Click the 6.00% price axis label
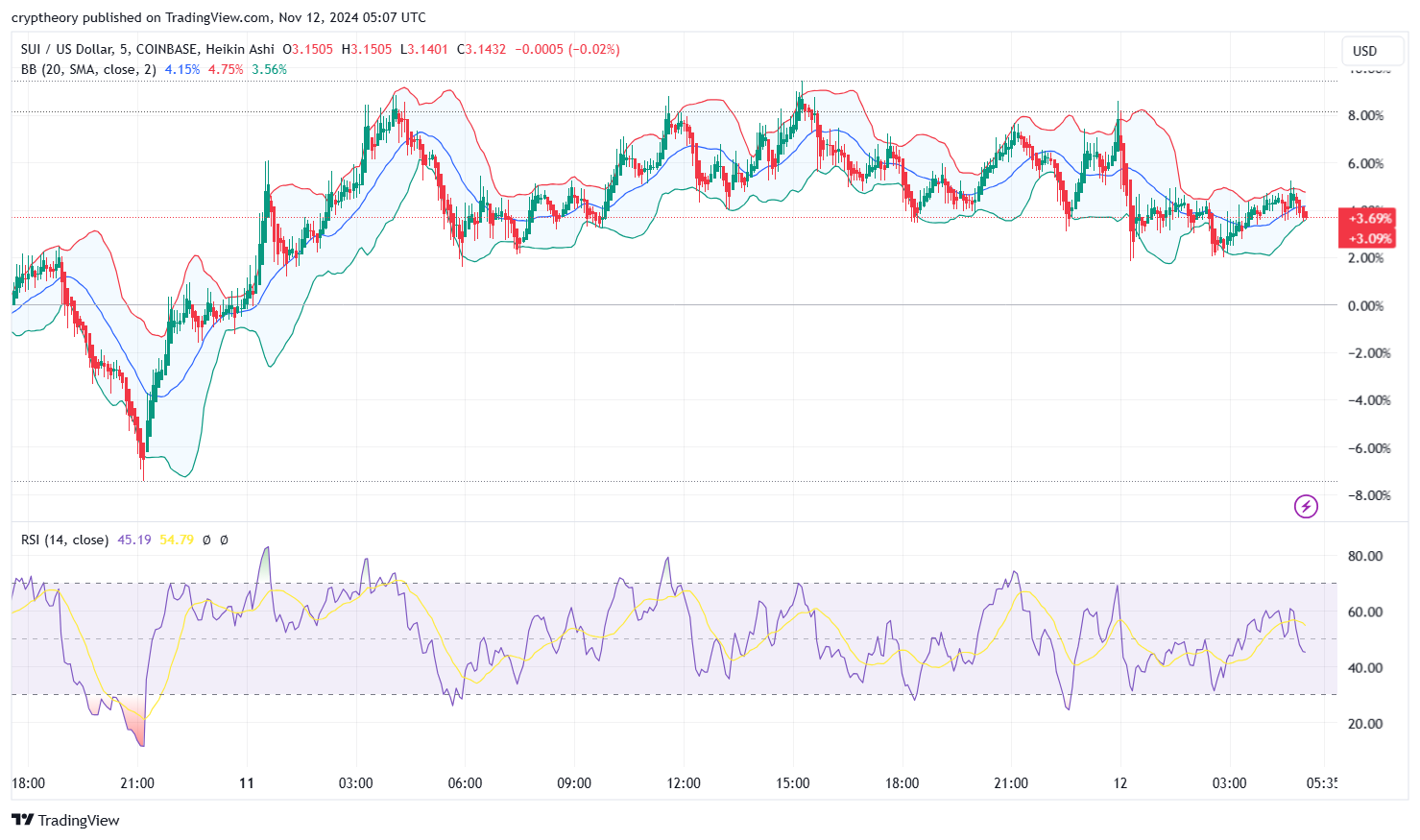The height and width of the screenshot is (840, 1420). [x=1365, y=163]
